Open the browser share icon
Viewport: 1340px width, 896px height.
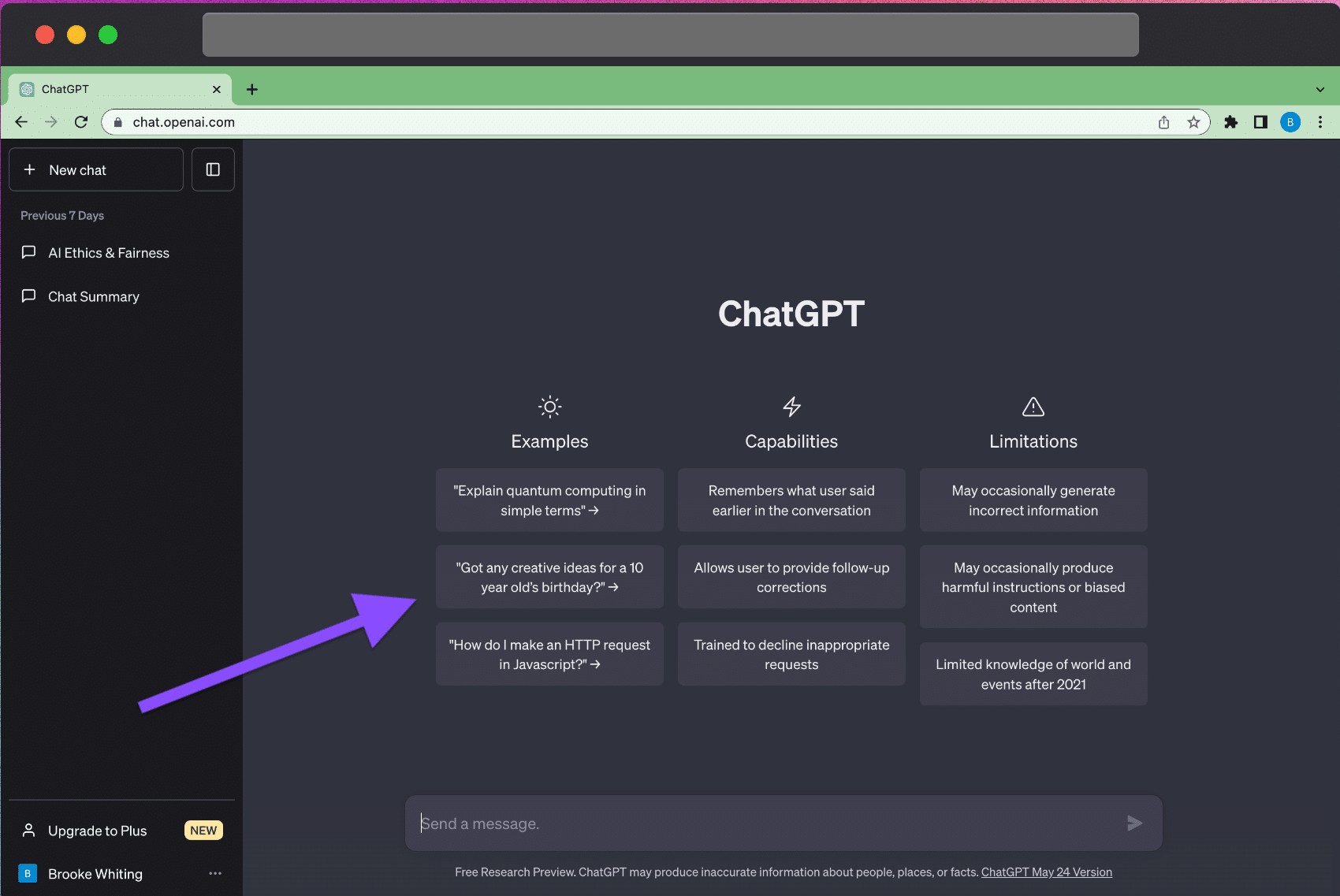1163,122
